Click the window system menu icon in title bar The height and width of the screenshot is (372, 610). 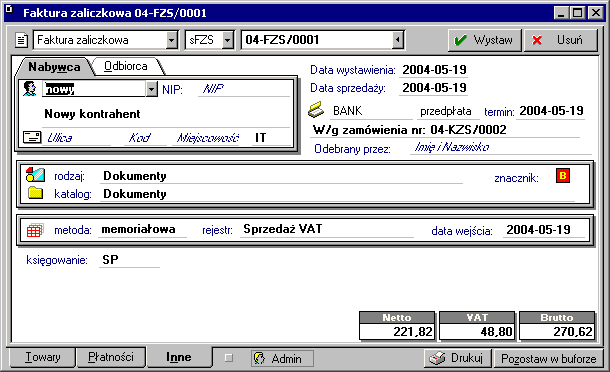pyautogui.click(x=9, y=9)
